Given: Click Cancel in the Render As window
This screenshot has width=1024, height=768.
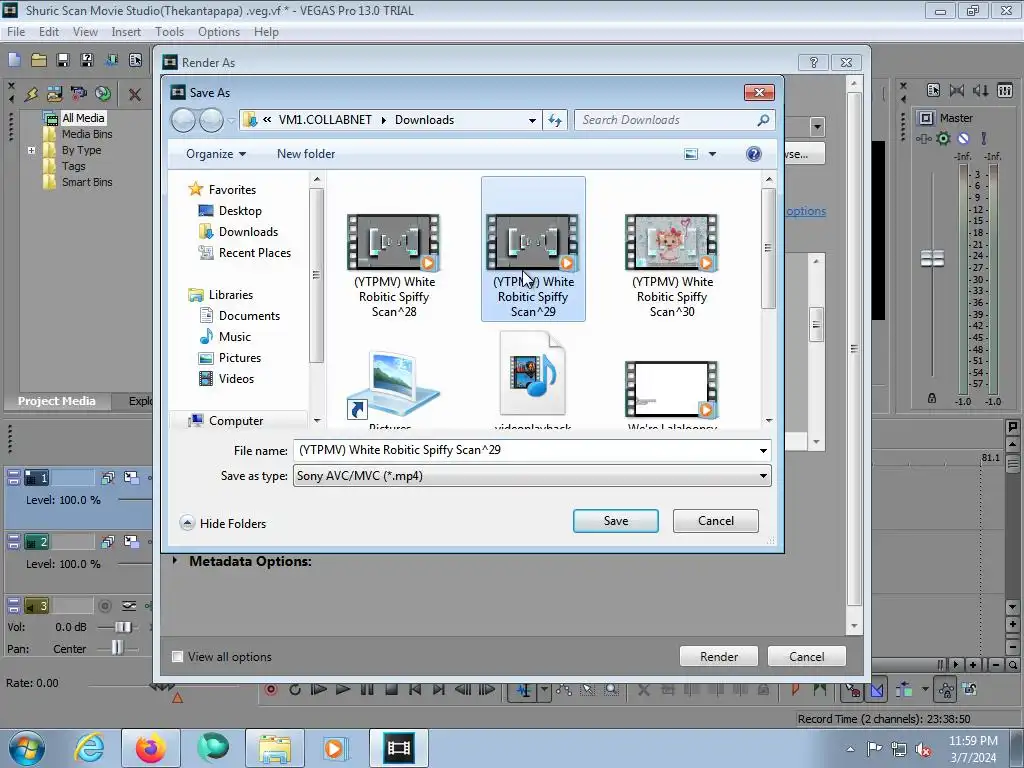Looking at the screenshot, I should [x=807, y=656].
